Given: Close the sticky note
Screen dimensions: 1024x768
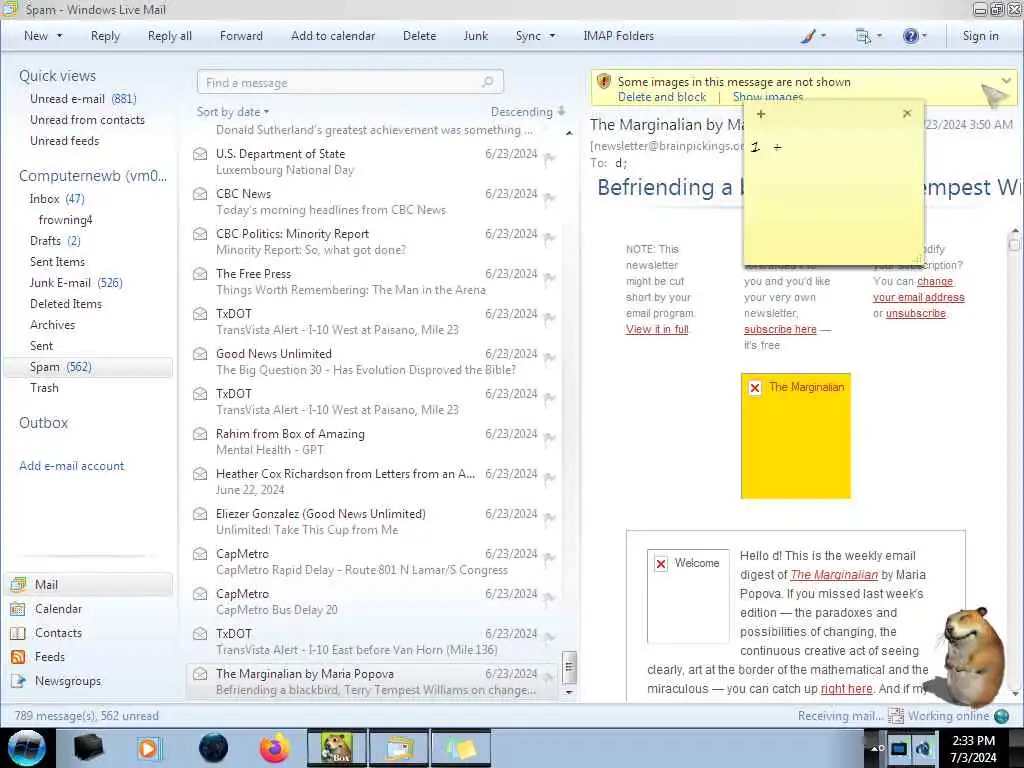Looking at the screenshot, I should (907, 114).
